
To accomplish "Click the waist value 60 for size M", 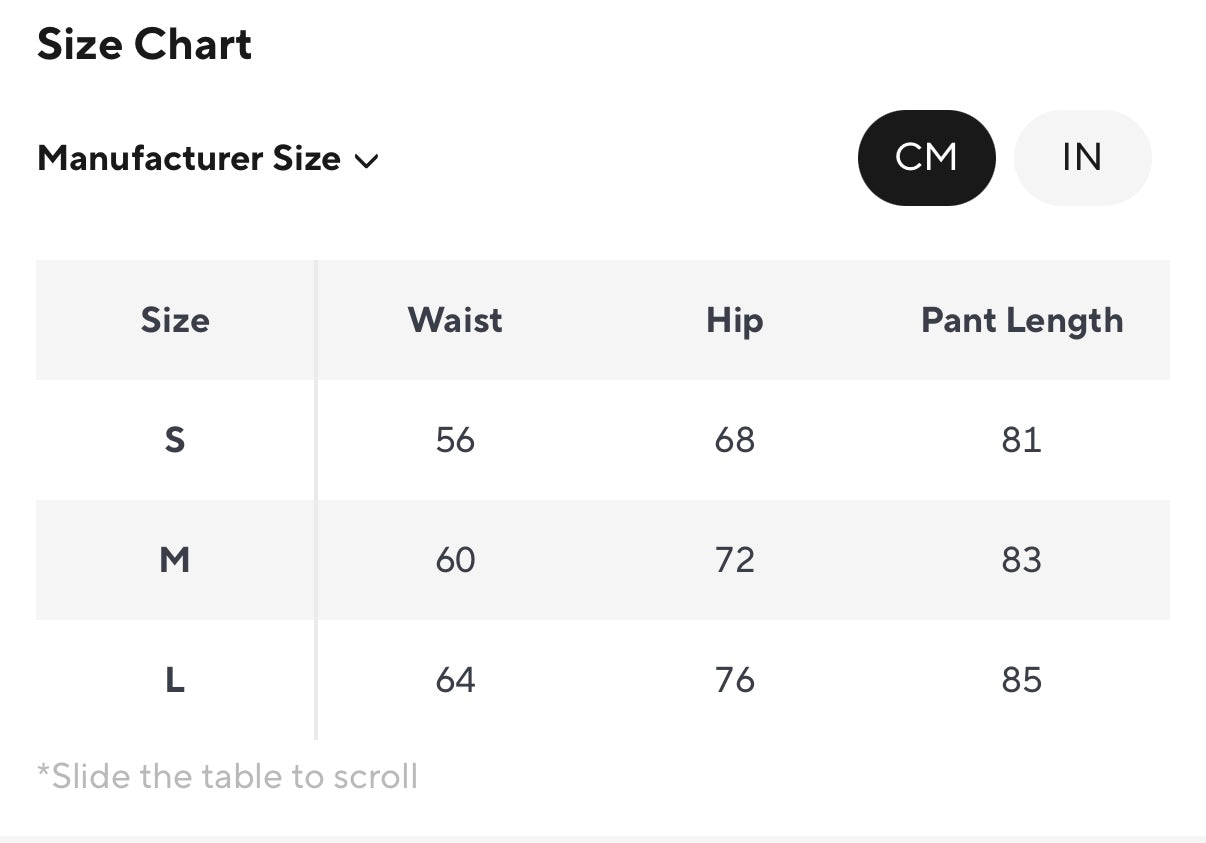I will (455, 560).
